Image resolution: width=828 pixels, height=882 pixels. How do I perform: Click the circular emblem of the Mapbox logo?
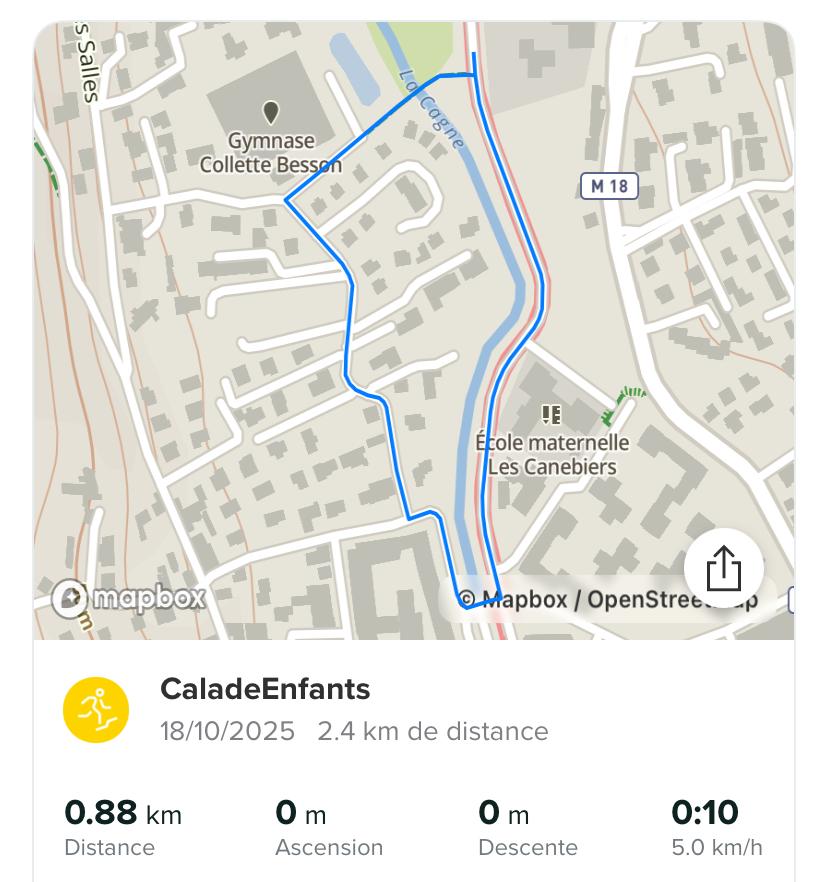pyautogui.click(x=70, y=599)
